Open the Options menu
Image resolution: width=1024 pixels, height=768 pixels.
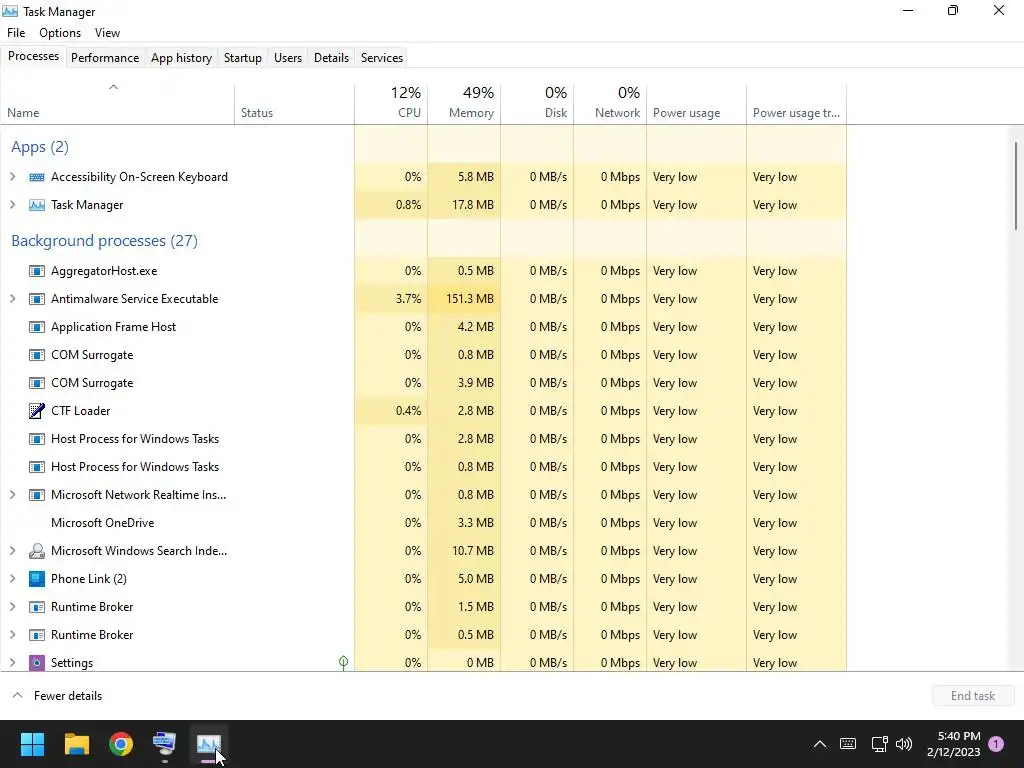tap(60, 33)
